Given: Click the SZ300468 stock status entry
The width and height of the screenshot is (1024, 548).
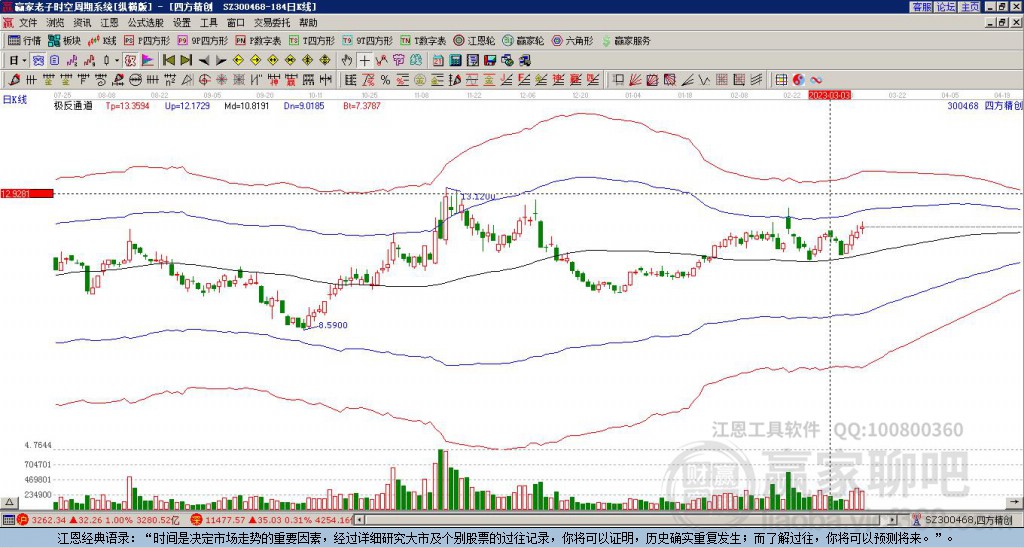Looking at the screenshot, I should coord(967,520).
